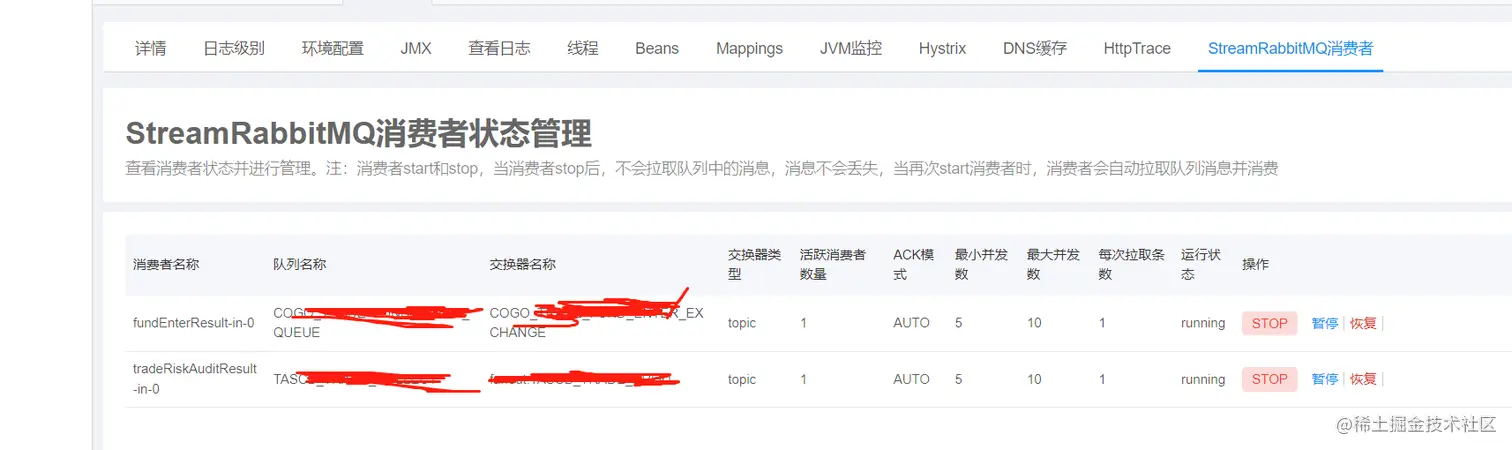Click running status of tradeRiskAuditResult-in-0

tap(1203, 379)
